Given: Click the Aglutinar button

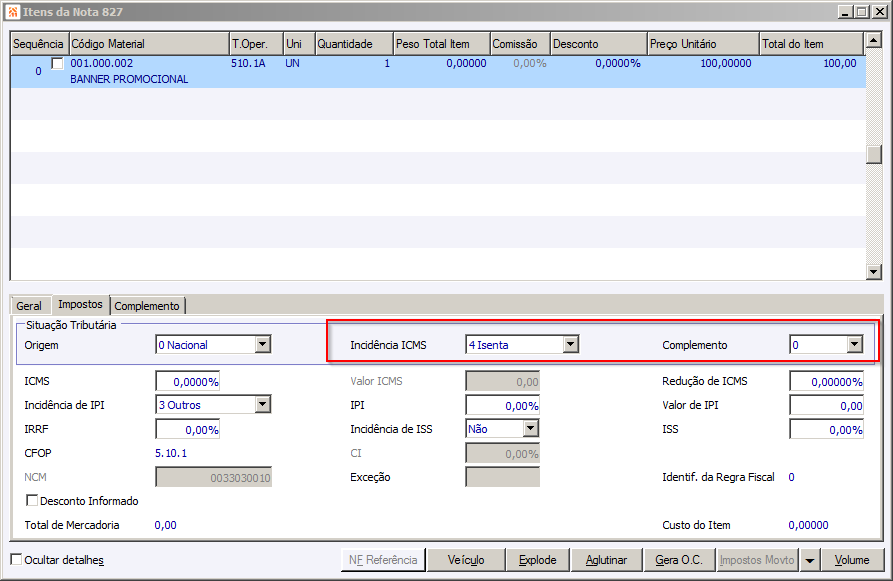Looking at the screenshot, I should pyautogui.click(x=607, y=560).
